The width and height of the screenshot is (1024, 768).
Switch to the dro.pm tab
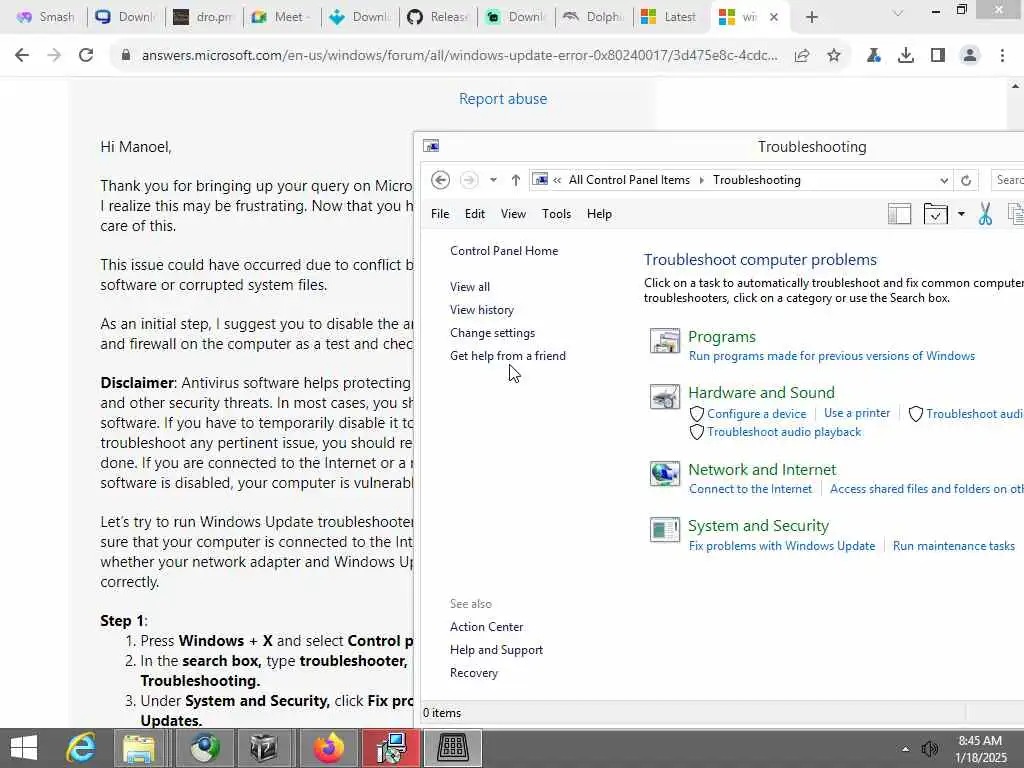pos(203,17)
